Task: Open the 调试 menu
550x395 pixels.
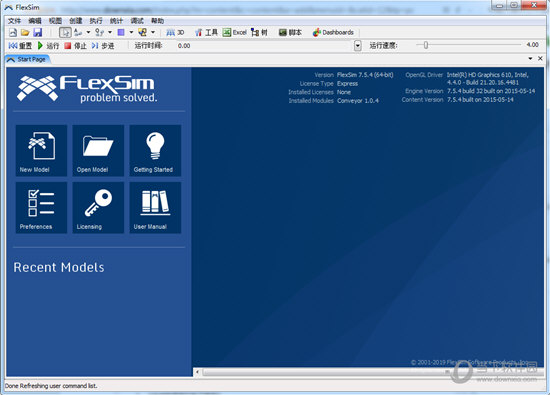Action: [137, 21]
